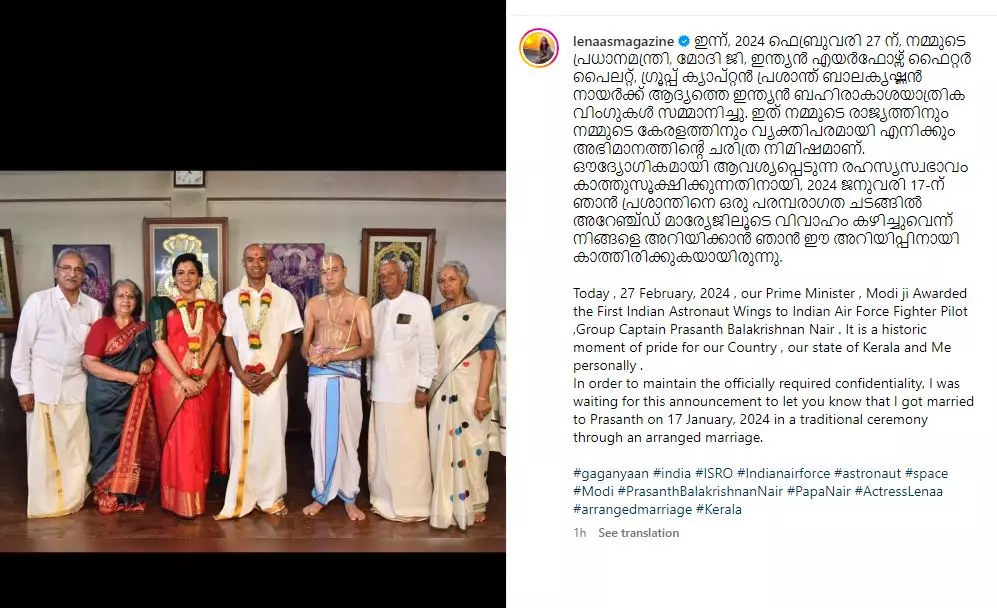Open the #Indianairforce hashtag
The image size is (997, 608).
pos(783,473)
